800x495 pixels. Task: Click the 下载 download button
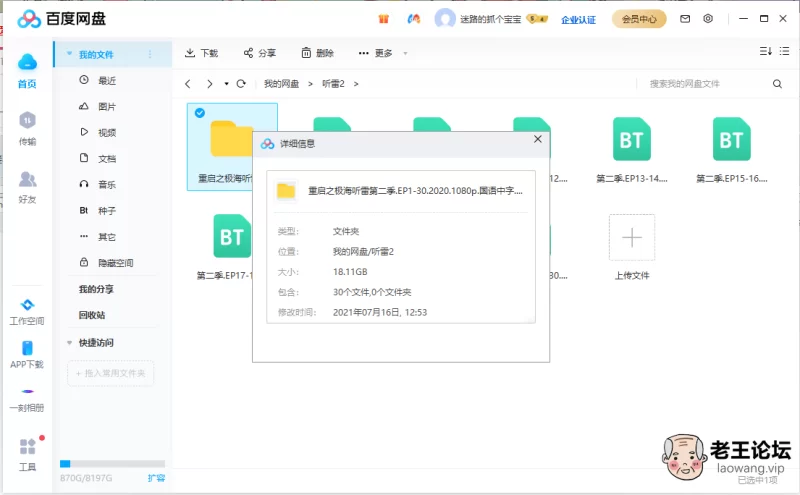201,53
